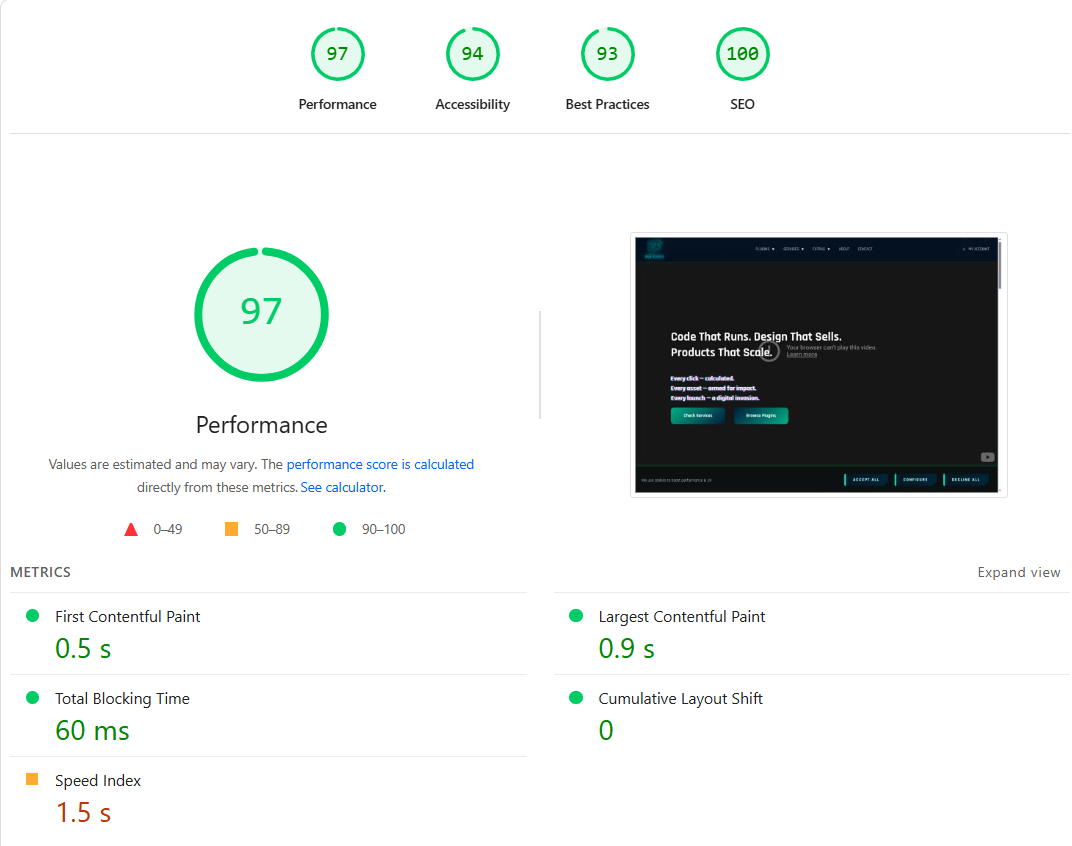Click the red triangle 0–49 legend icon
This screenshot has height=846, width=1072.
click(x=131, y=529)
